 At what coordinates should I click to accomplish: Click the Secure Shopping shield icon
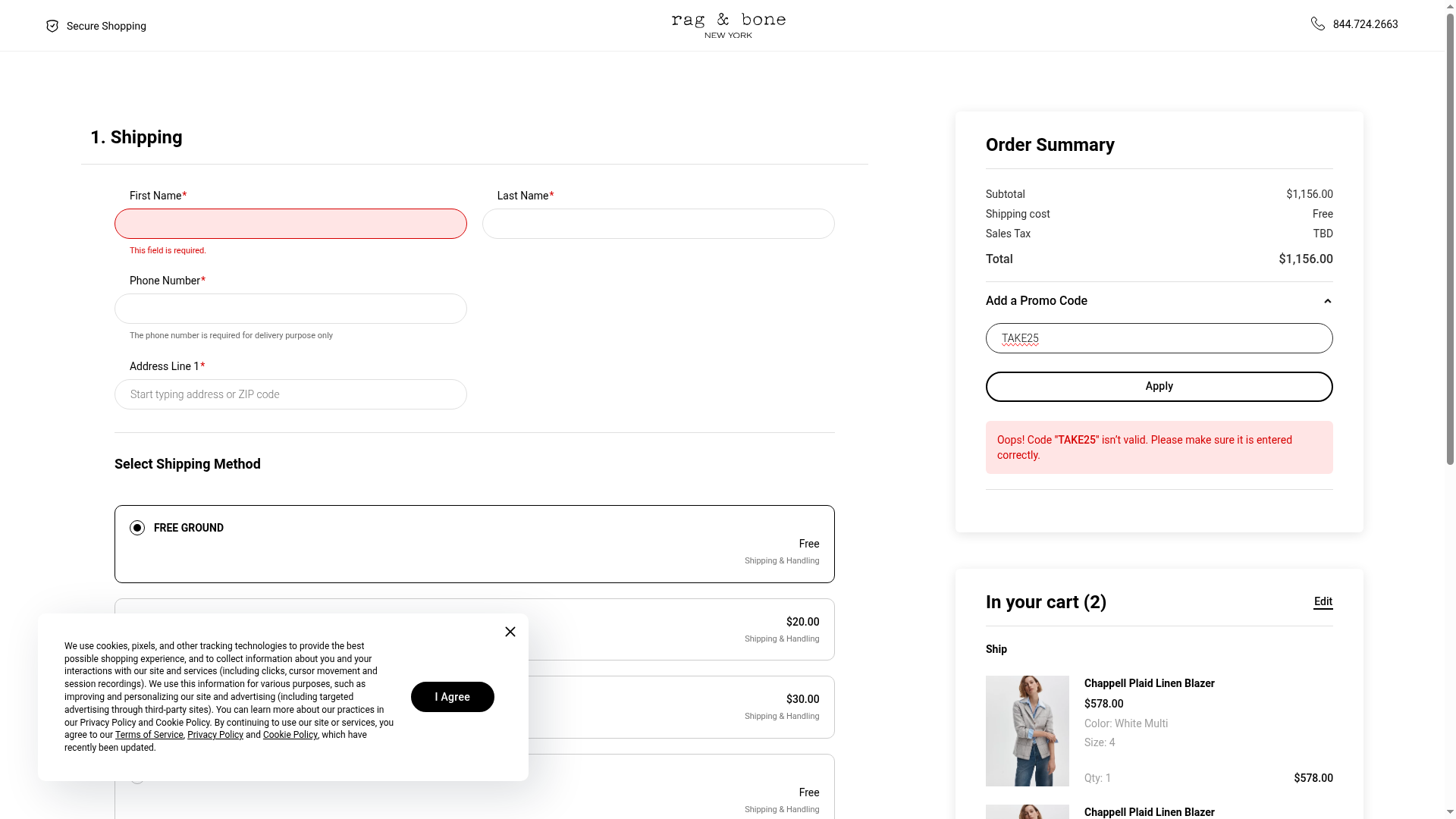(x=52, y=26)
